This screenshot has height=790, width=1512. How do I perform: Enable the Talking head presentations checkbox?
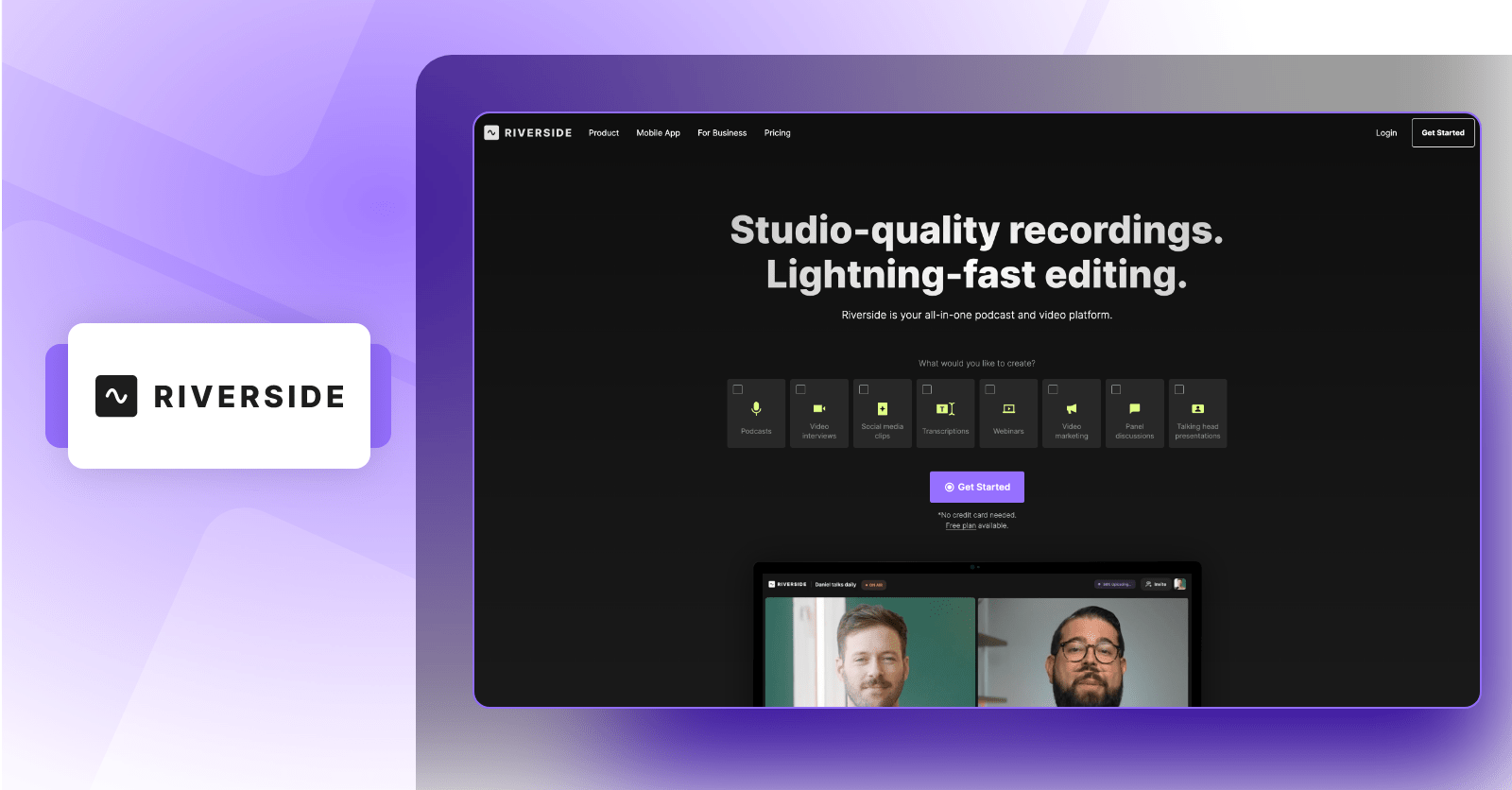click(1179, 389)
